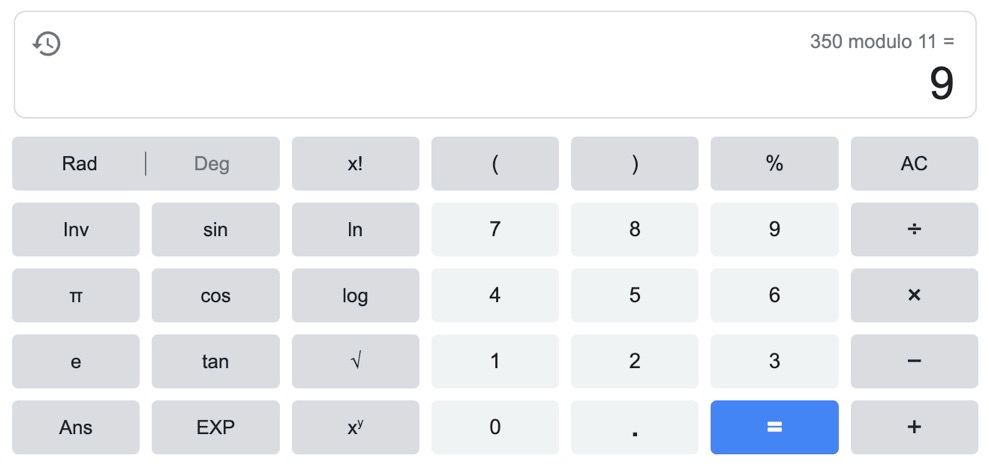The height and width of the screenshot is (468, 989).
Task: Switch angle mode to Deg
Action: [x=211, y=164]
